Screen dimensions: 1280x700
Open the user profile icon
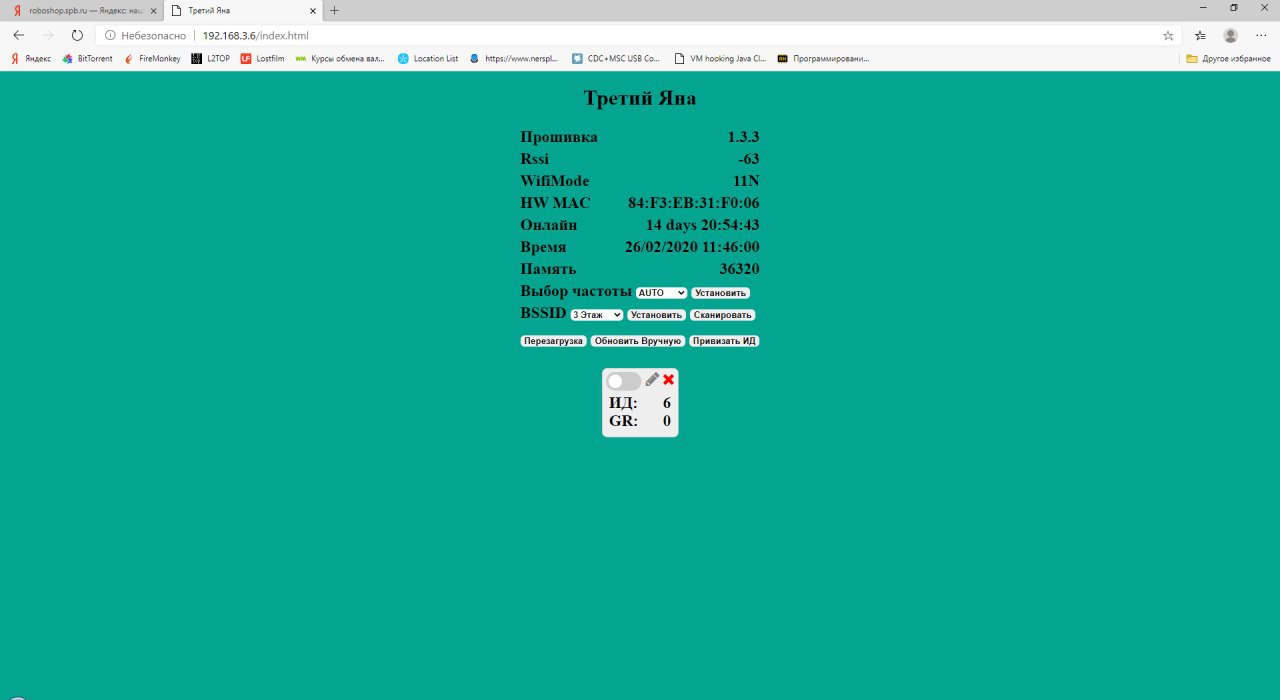tap(1230, 35)
